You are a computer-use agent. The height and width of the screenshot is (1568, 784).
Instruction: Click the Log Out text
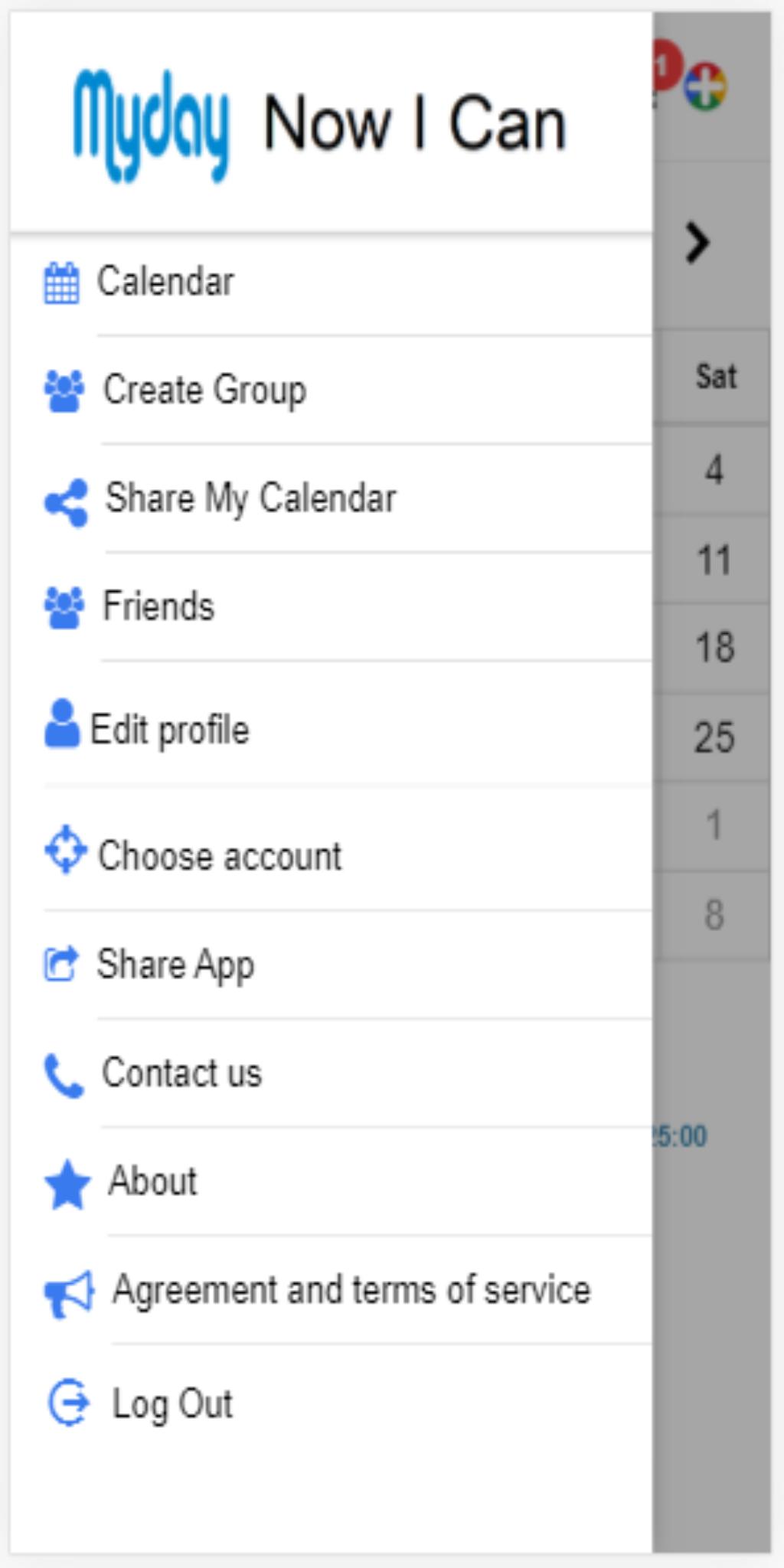point(172,1405)
